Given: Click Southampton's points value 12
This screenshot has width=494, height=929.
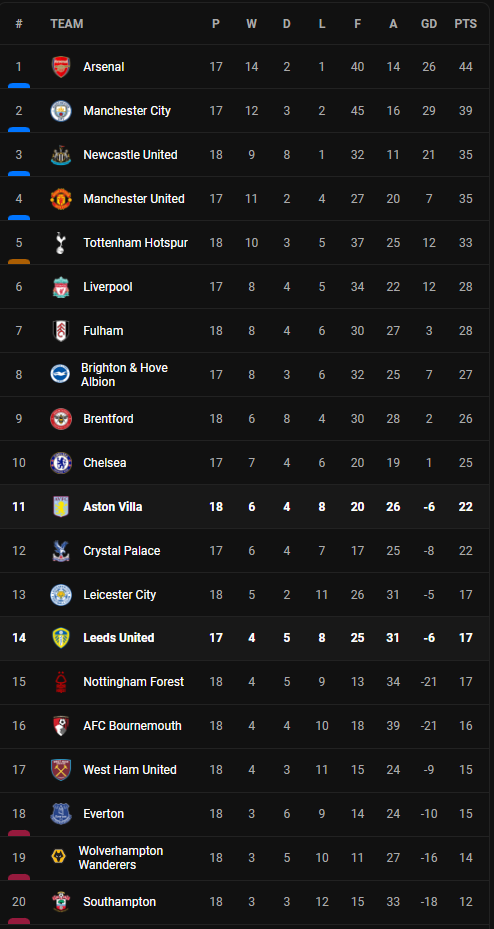Looking at the screenshot, I should pos(466,902).
